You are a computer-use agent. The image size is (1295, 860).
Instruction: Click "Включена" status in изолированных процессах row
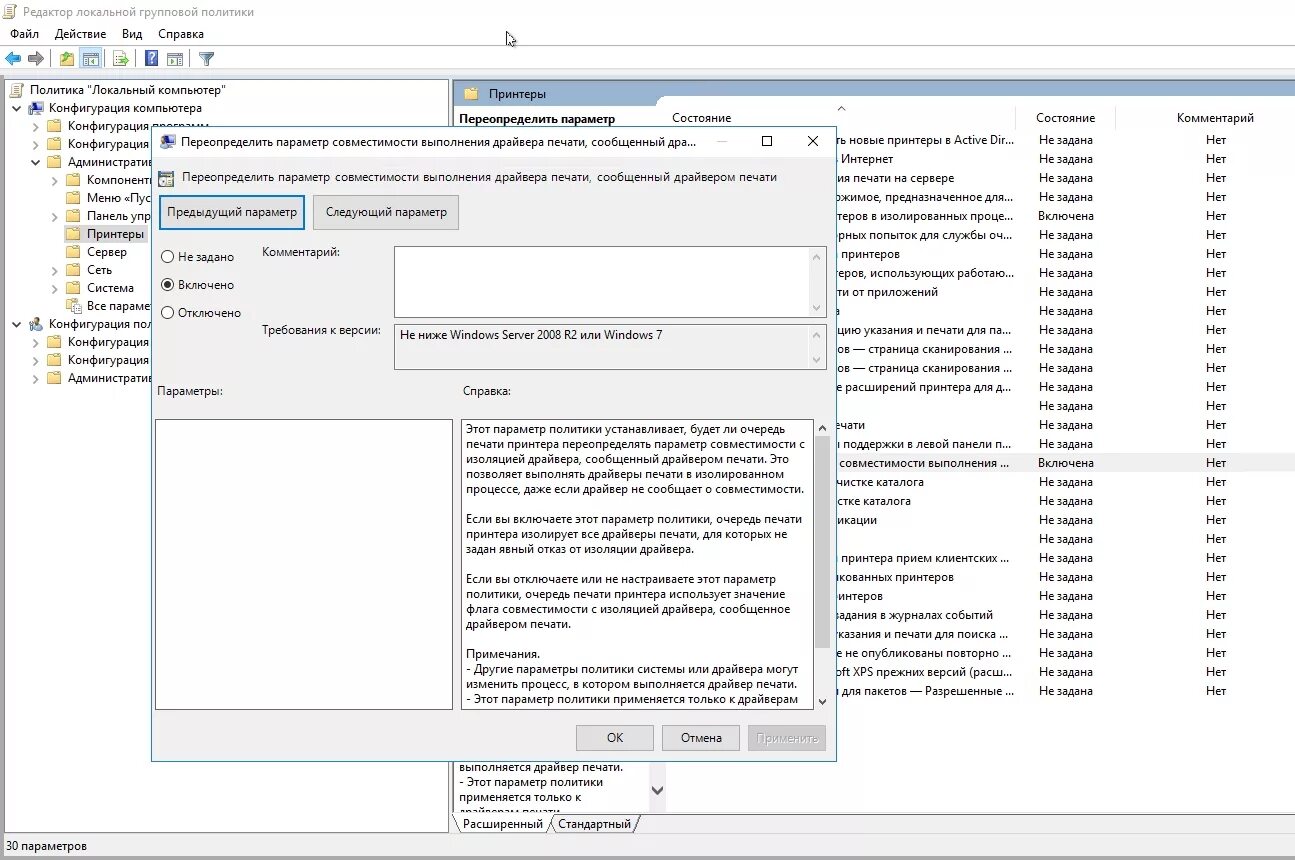coord(1066,216)
